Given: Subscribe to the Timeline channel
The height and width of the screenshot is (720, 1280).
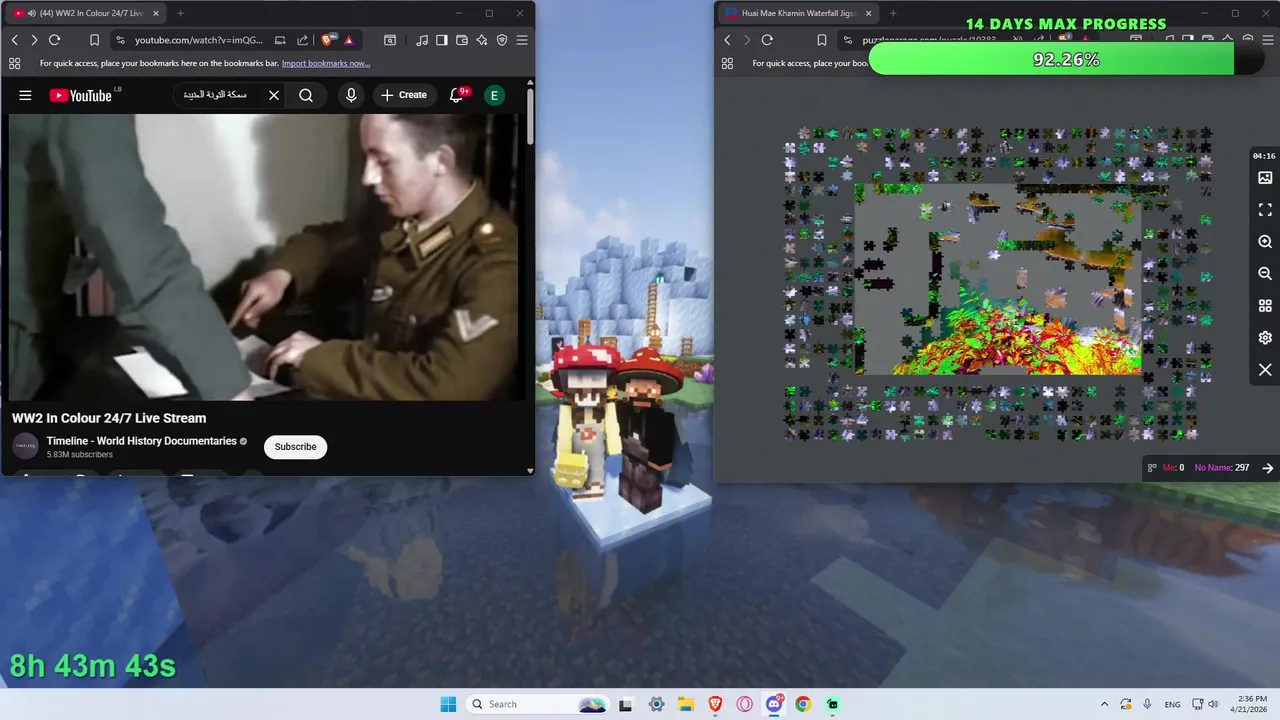Looking at the screenshot, I should 296,447.
